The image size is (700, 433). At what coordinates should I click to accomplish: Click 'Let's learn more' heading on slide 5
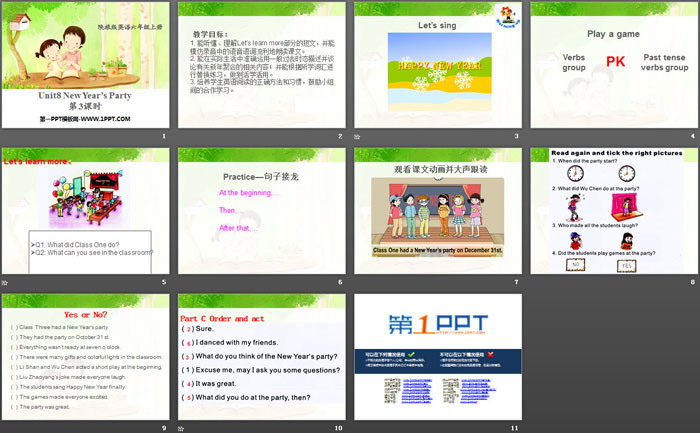pos(37,162)
